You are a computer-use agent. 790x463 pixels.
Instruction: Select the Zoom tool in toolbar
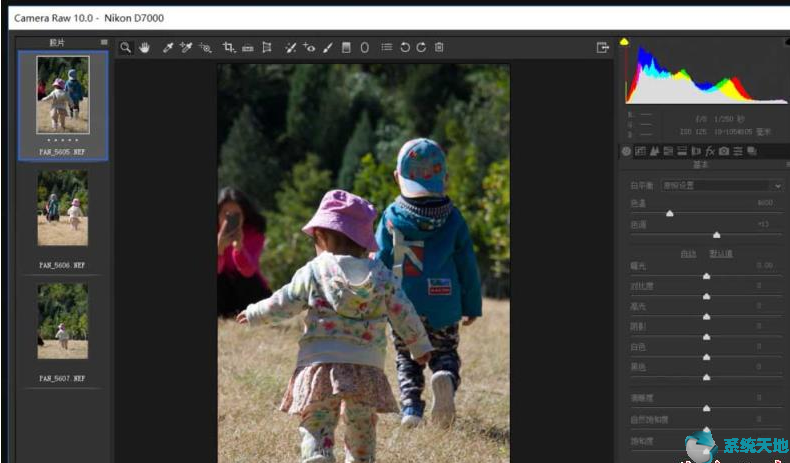pos(126,47)
